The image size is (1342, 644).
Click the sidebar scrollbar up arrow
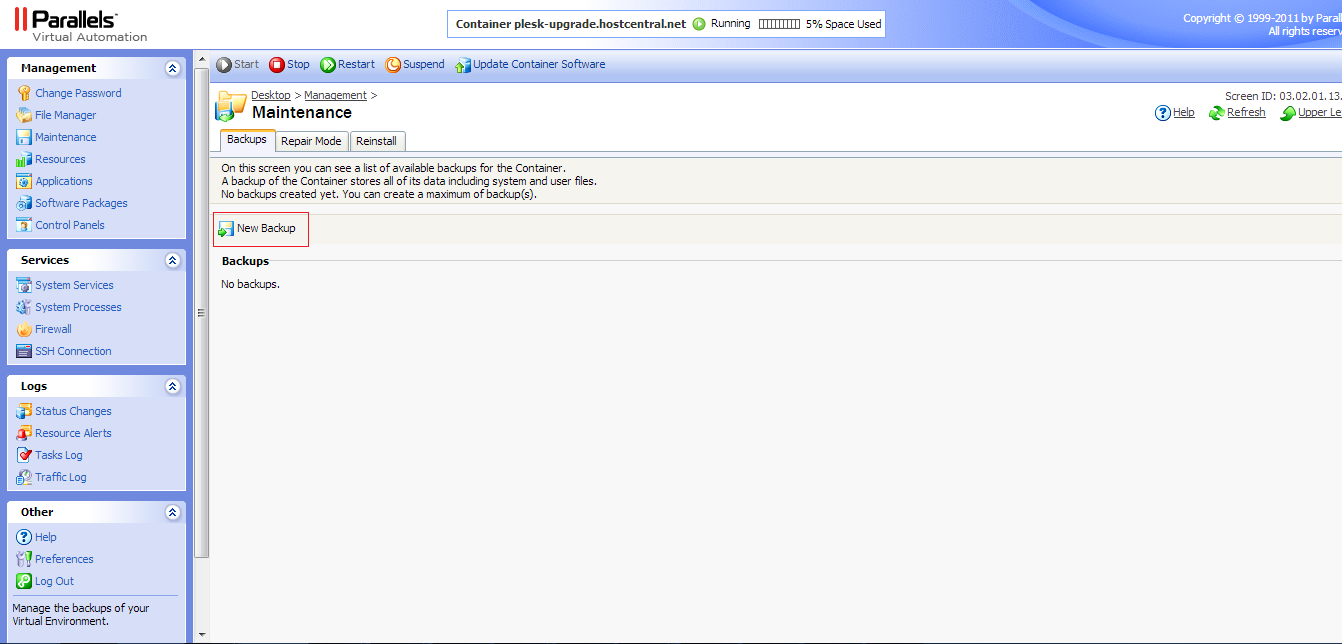[x=201, y=58]
